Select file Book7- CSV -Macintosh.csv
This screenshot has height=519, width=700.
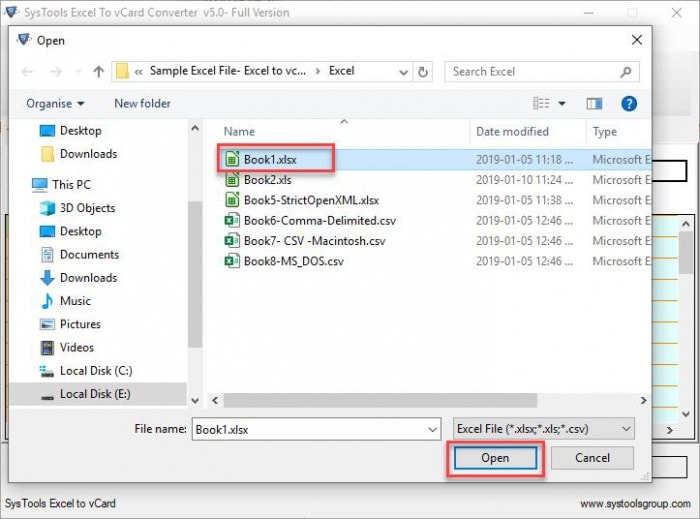click(314, 241)
